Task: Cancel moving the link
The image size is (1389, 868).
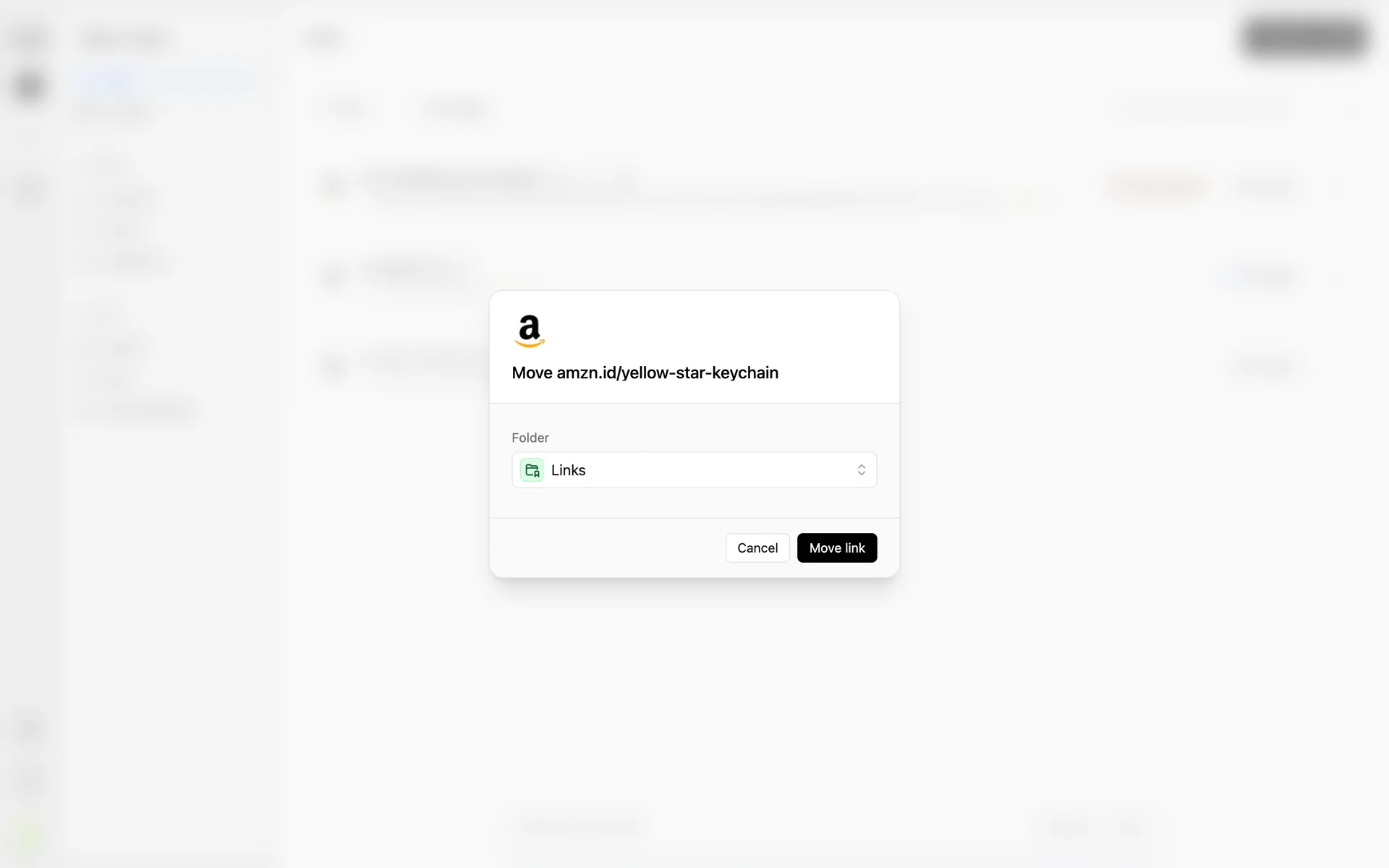Action: click(757, 548)
